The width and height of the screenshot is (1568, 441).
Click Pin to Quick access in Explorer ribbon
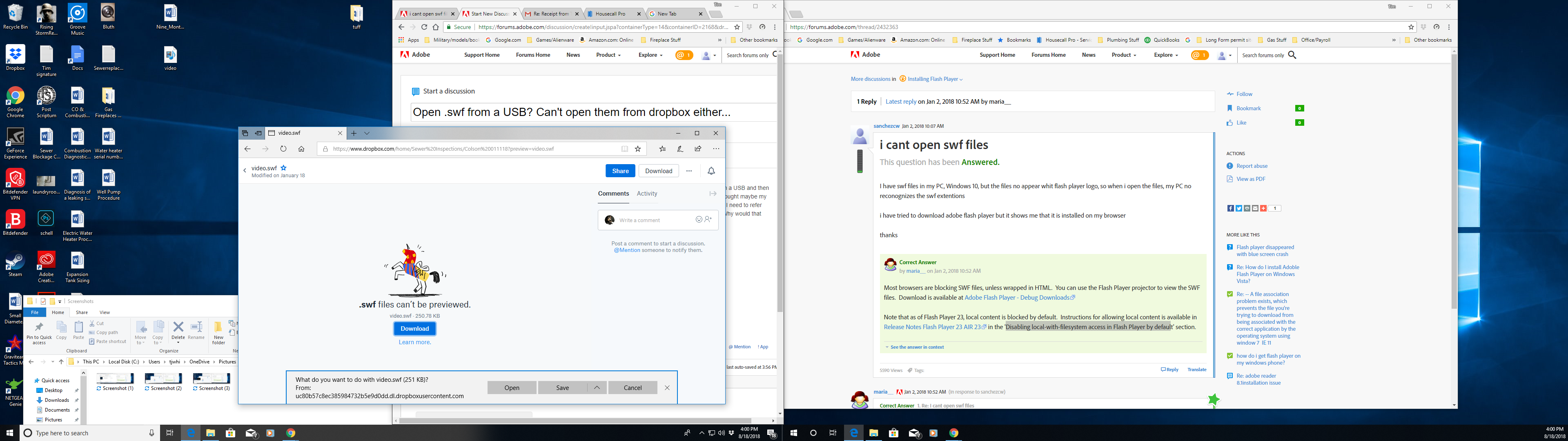coord(39,332)
